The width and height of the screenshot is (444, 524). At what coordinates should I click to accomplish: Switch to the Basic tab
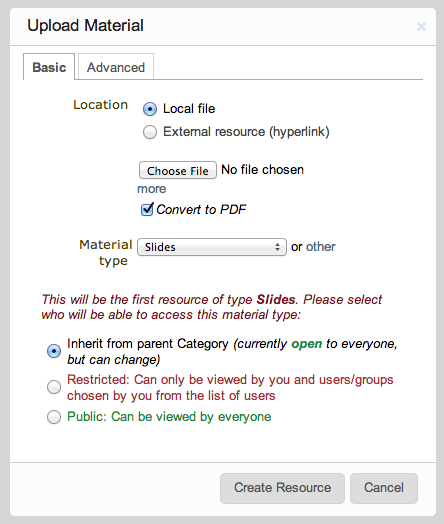click(49, 67)
